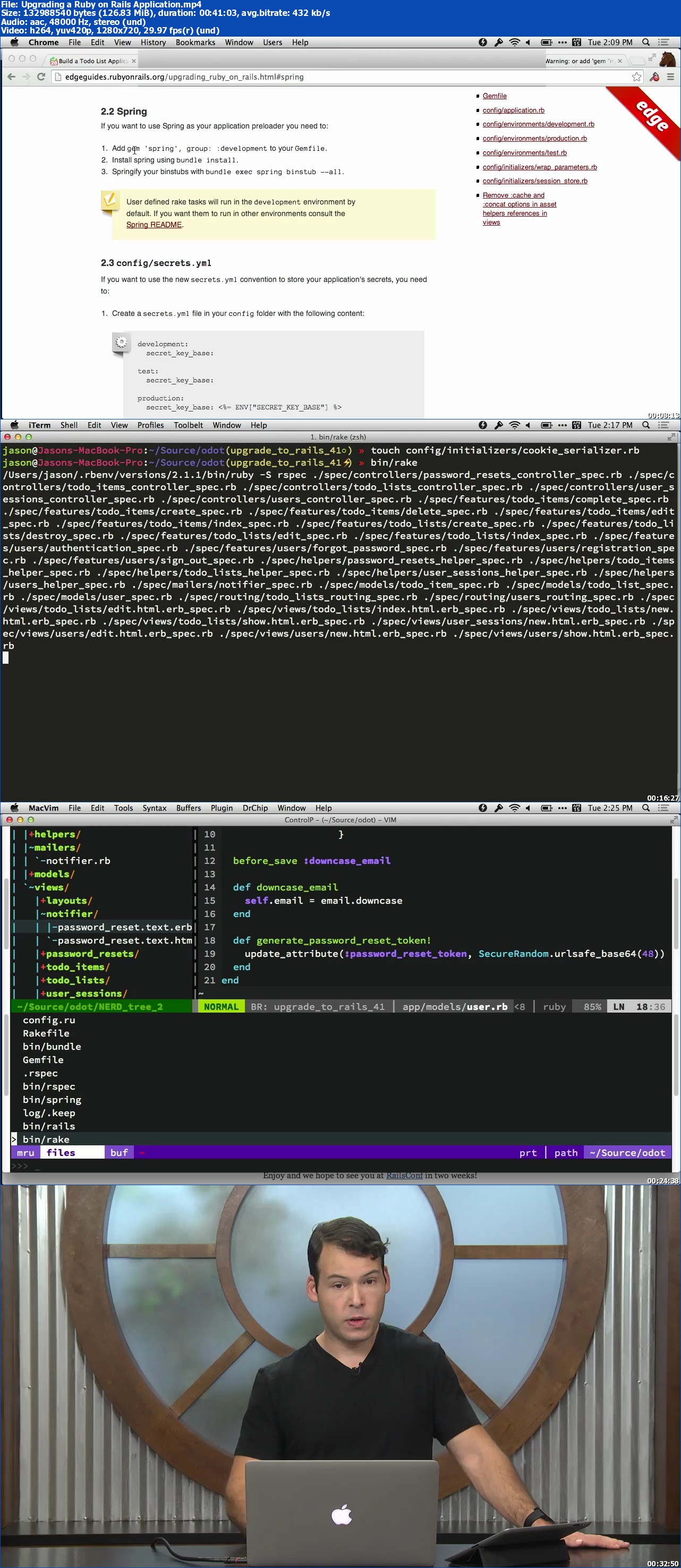Click the page icon before edgeguides URL
Image resolution: width=681 pixels, height=1568 pixels.
pos(58,76)
